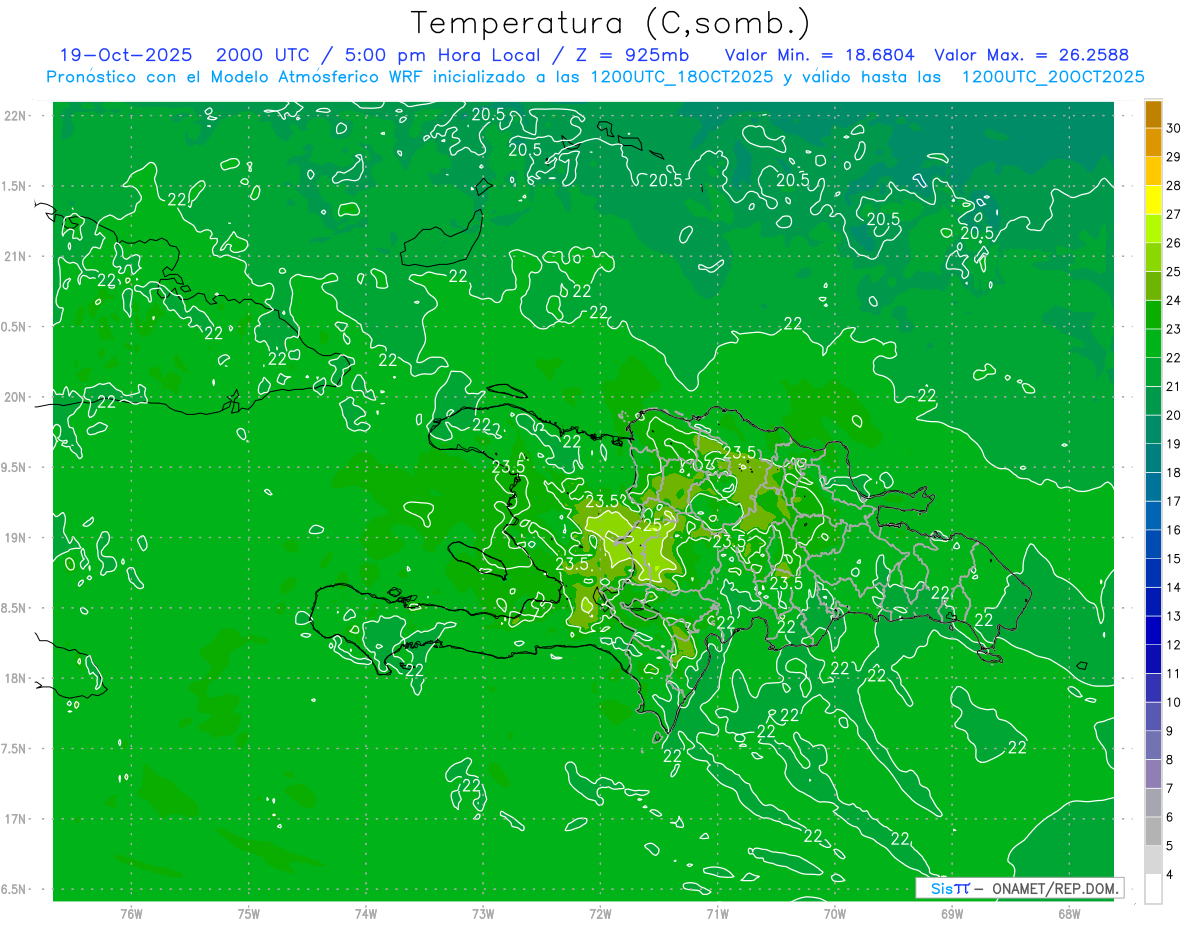Click the SisTT – ONAMET/REP.DOM. logo box
This screenshot has width=1200, height=927.
[1019, 888]
